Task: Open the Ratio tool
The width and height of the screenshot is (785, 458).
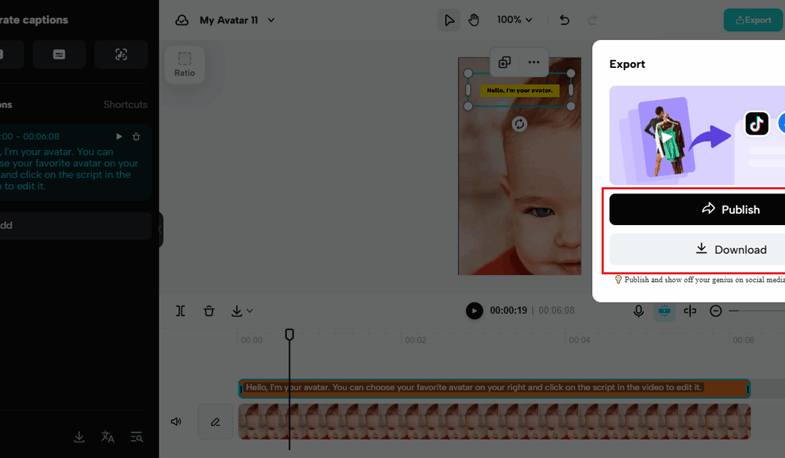Action: point(184,64)
